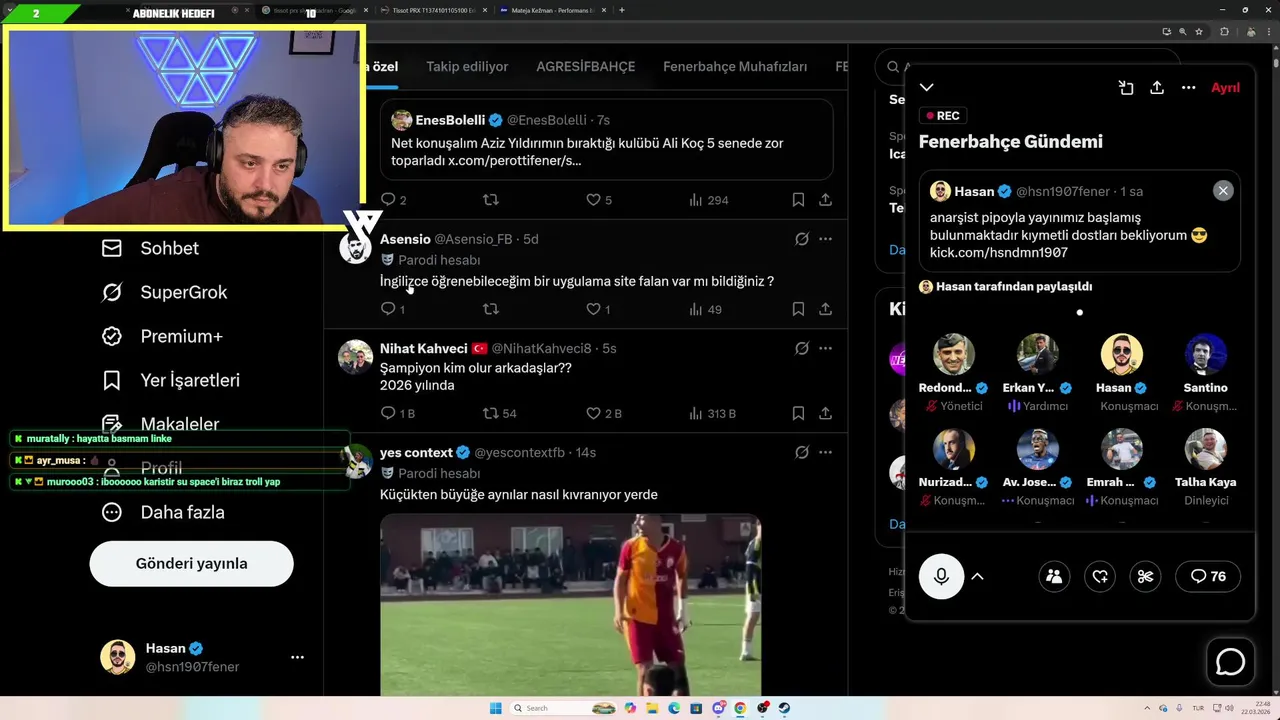Image resolution: width=1280 pixels, height=720 pixels.
Task: Switch to the AGRESİFBAHÇE tab
Action: [x=586, y=67]
